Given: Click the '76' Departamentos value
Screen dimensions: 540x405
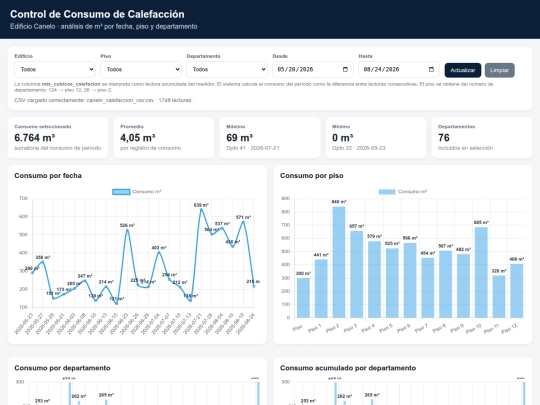Looking at the screenshot, I should pos(444,138).
